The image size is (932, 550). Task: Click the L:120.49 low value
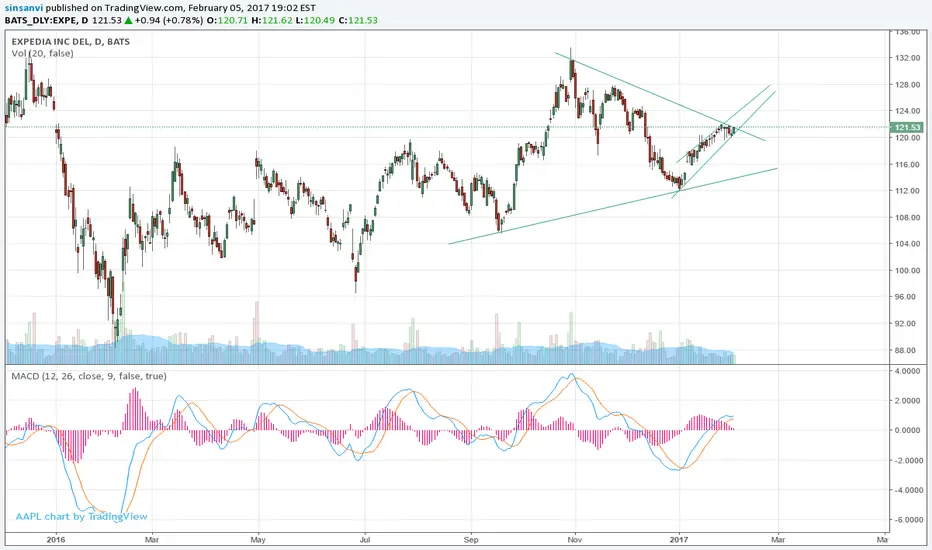coord(315,20)
